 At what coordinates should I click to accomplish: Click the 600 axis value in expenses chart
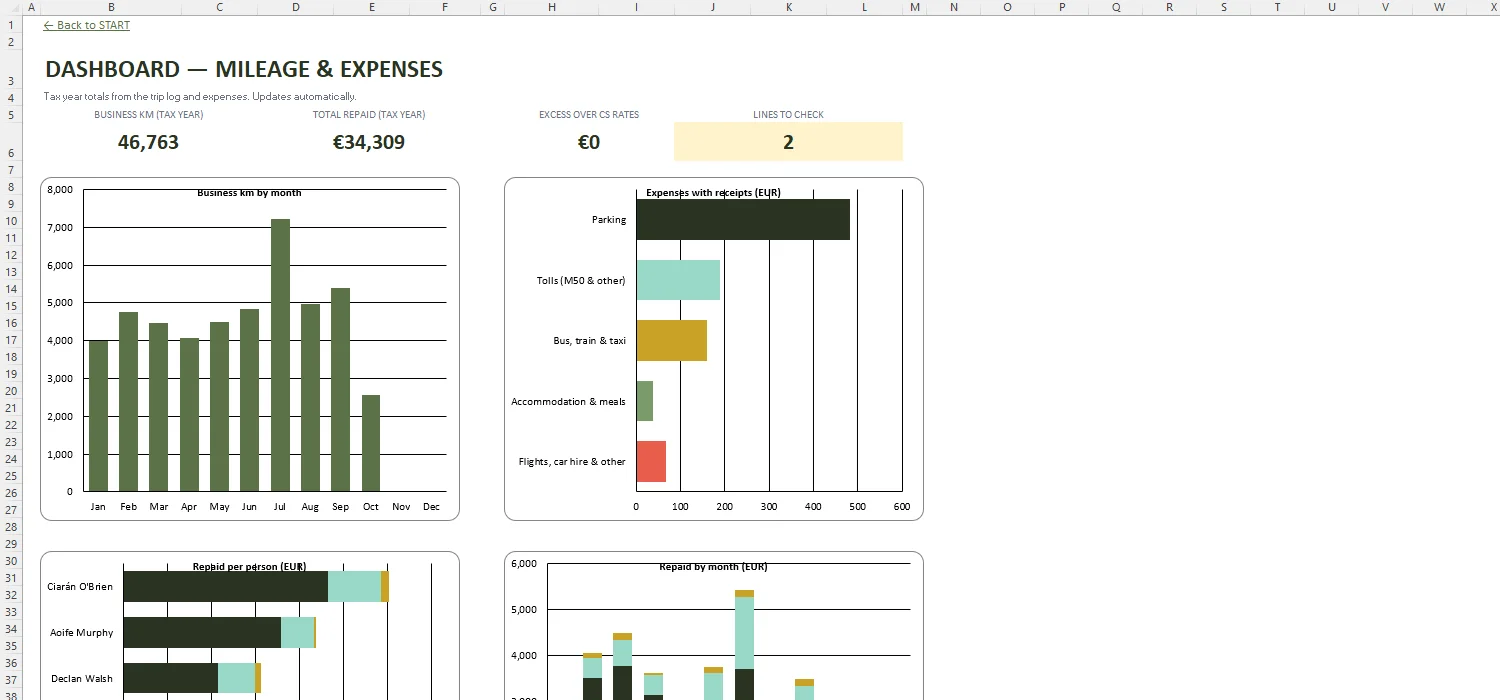[902, 507]
